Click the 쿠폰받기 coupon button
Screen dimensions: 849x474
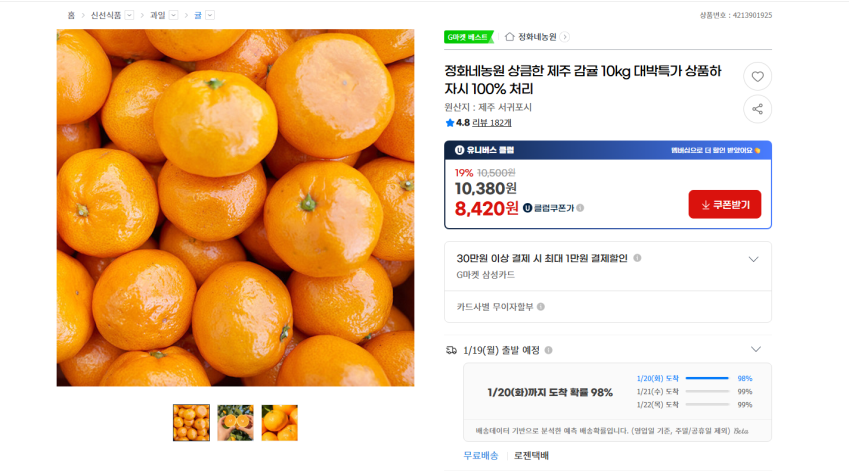(x=725, y=204)
